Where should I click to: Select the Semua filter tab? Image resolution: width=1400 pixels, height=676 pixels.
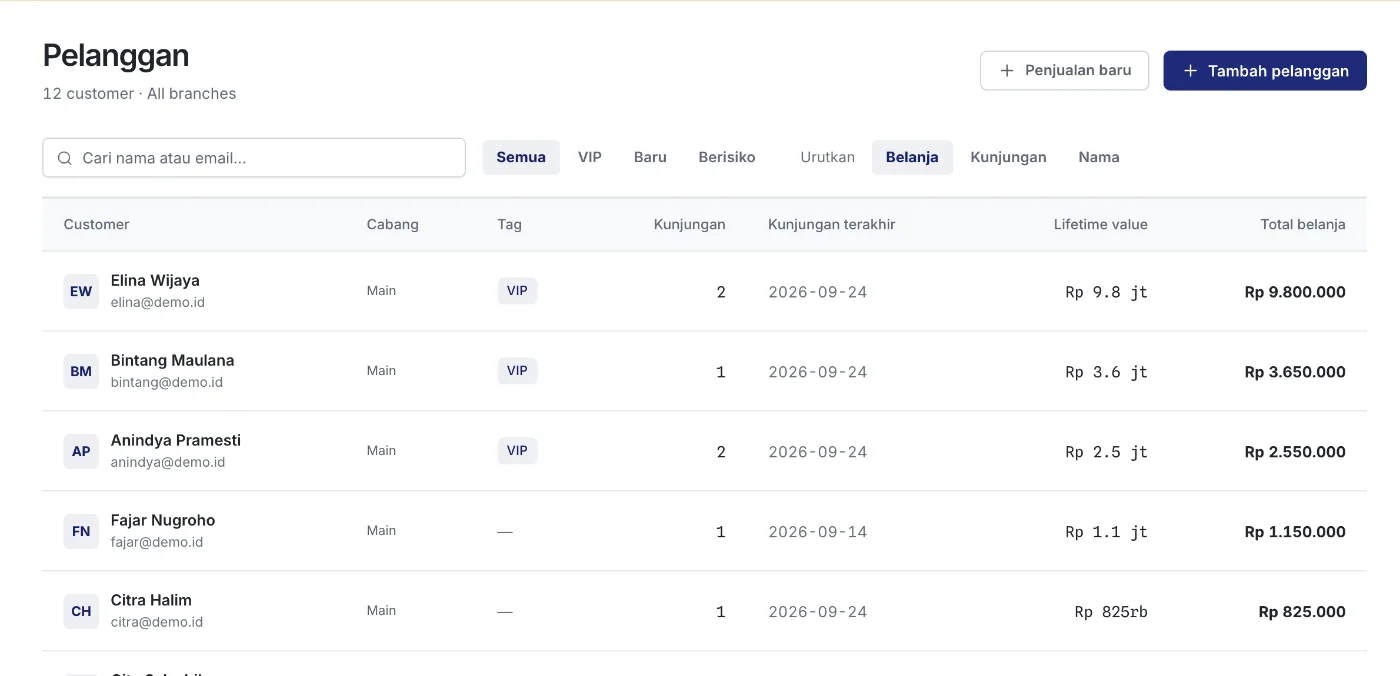521,157
